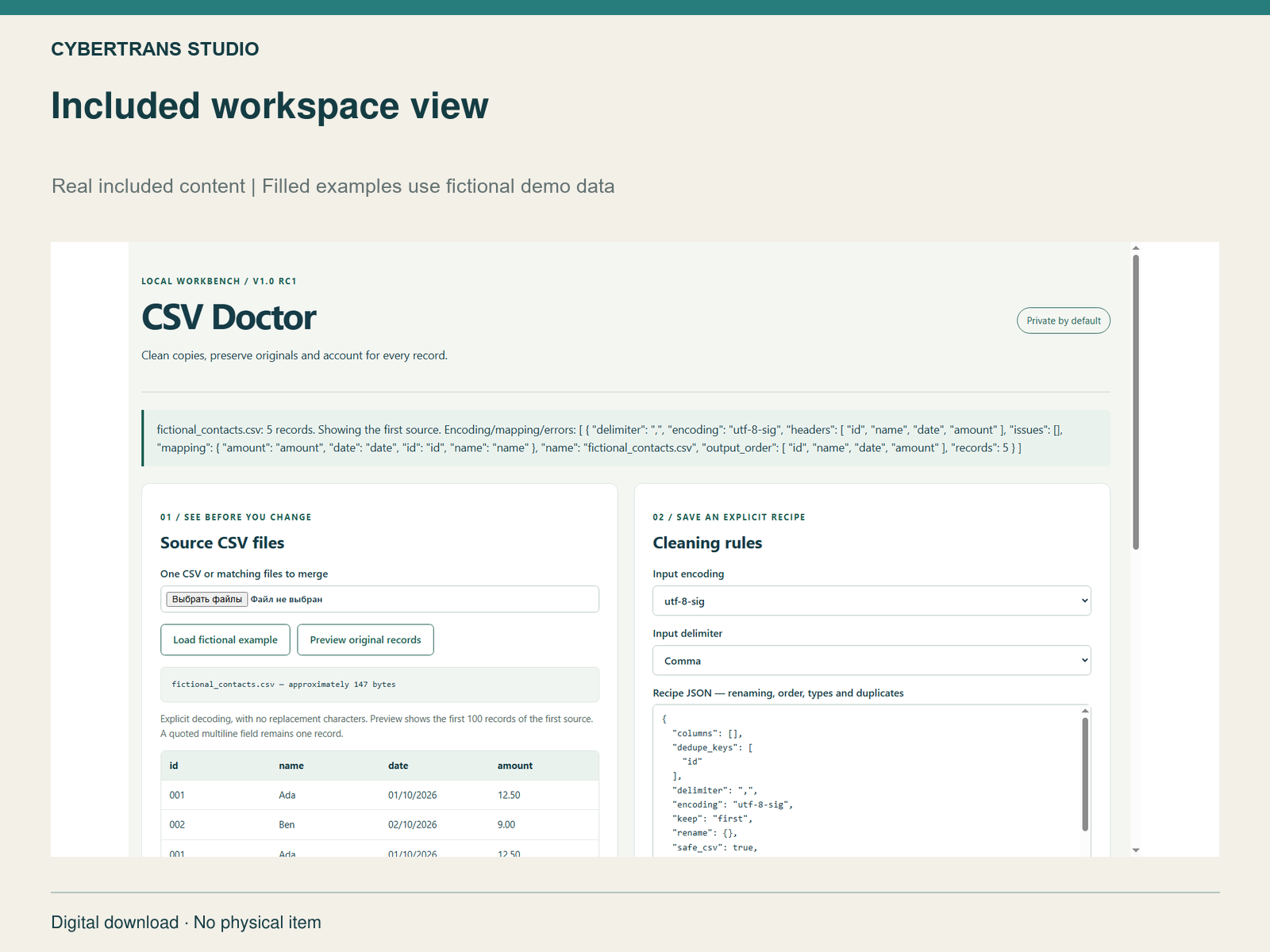Viewport: 1270px width, 952px height.
Task: Click the recipe JSON scrollbar thumb
Action: pos(1085,774)
